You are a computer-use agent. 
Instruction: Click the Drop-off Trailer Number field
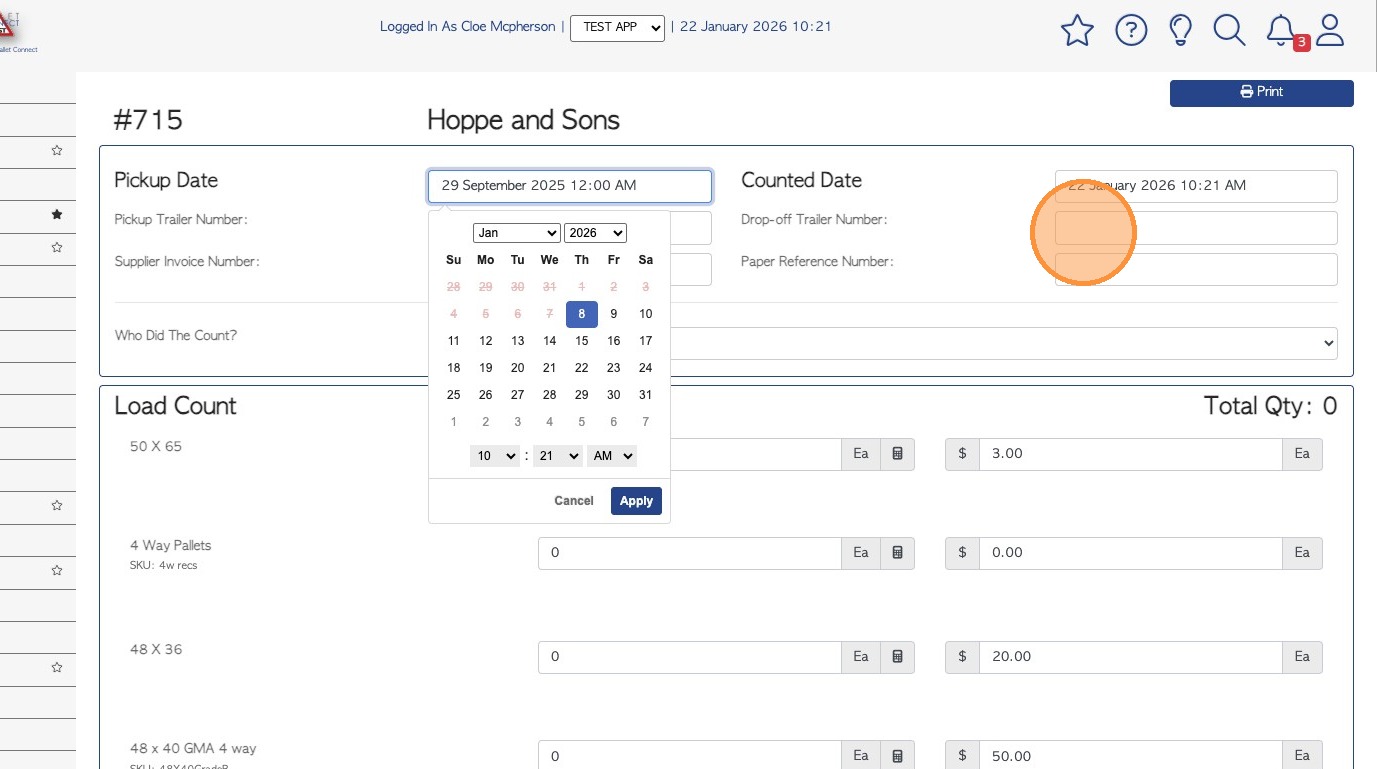pos(1196,228)
